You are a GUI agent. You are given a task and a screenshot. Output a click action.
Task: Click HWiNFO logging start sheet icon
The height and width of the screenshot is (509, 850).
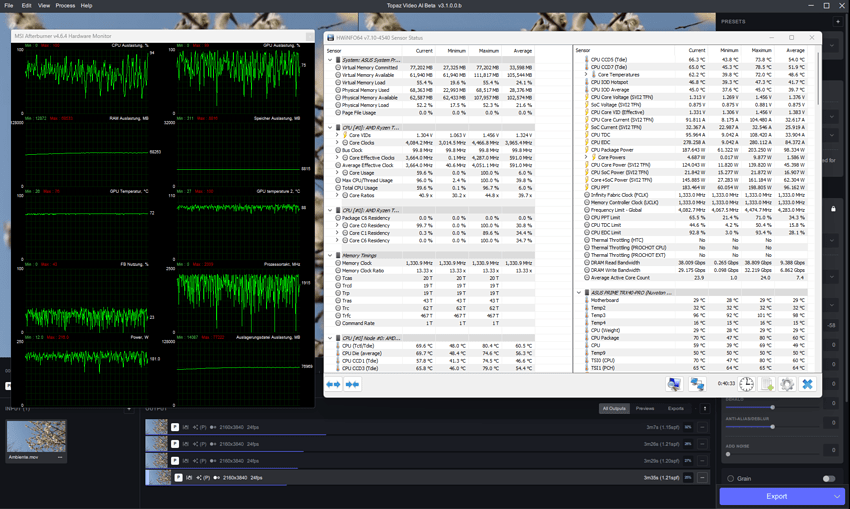click(767, 384)
